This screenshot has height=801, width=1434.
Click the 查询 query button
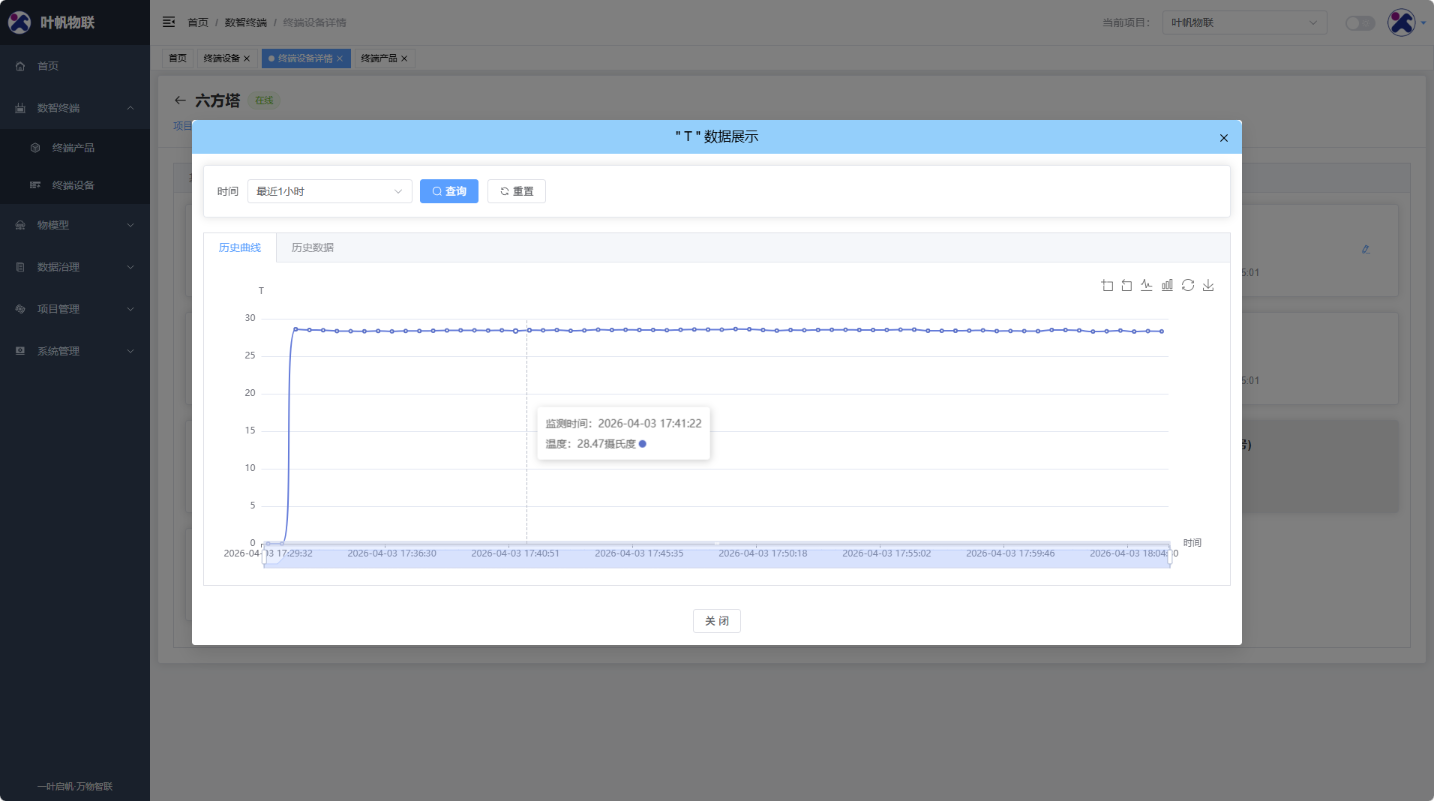point(449,191)
